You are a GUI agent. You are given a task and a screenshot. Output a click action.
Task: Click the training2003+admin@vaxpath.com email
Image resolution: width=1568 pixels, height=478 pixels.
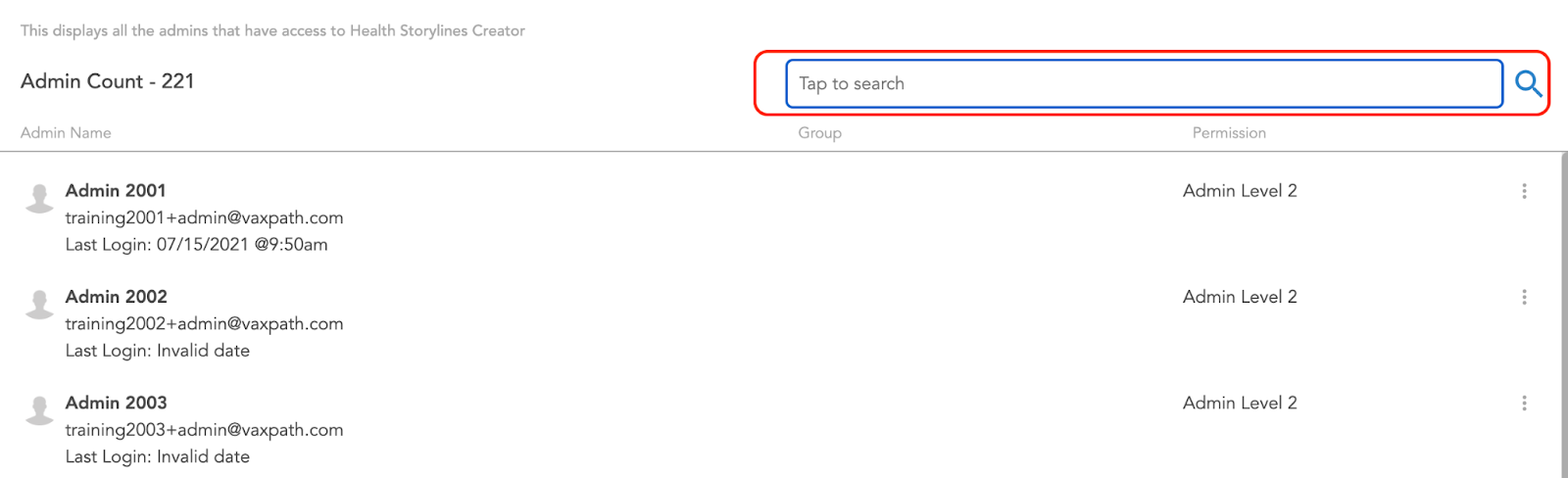(x=204, y=429)
